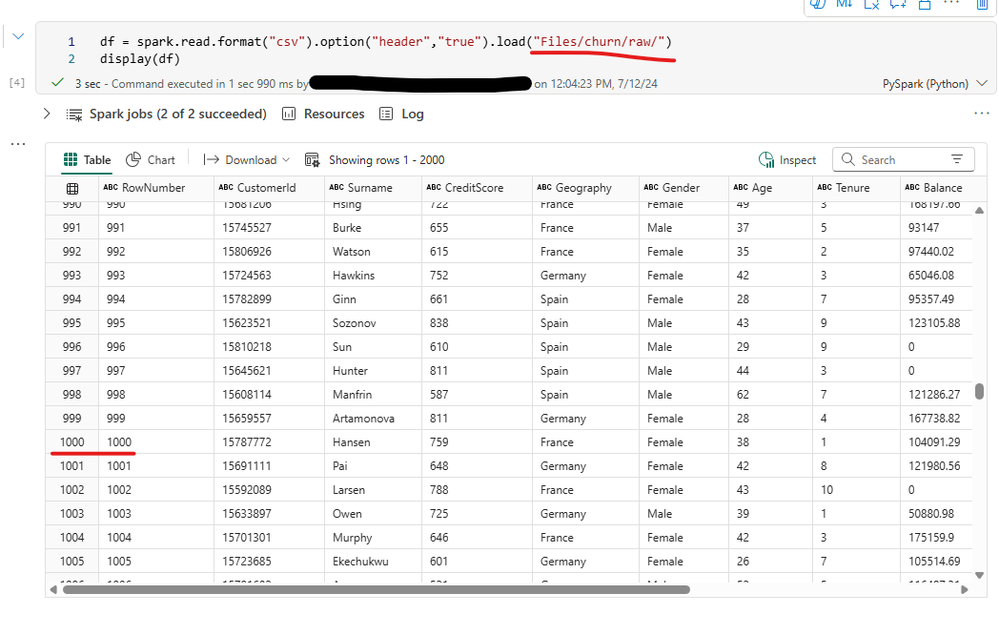Select the Age column header
Image resolution: width=999 pixels, height=637 pixels.
(x=770, y=188)
